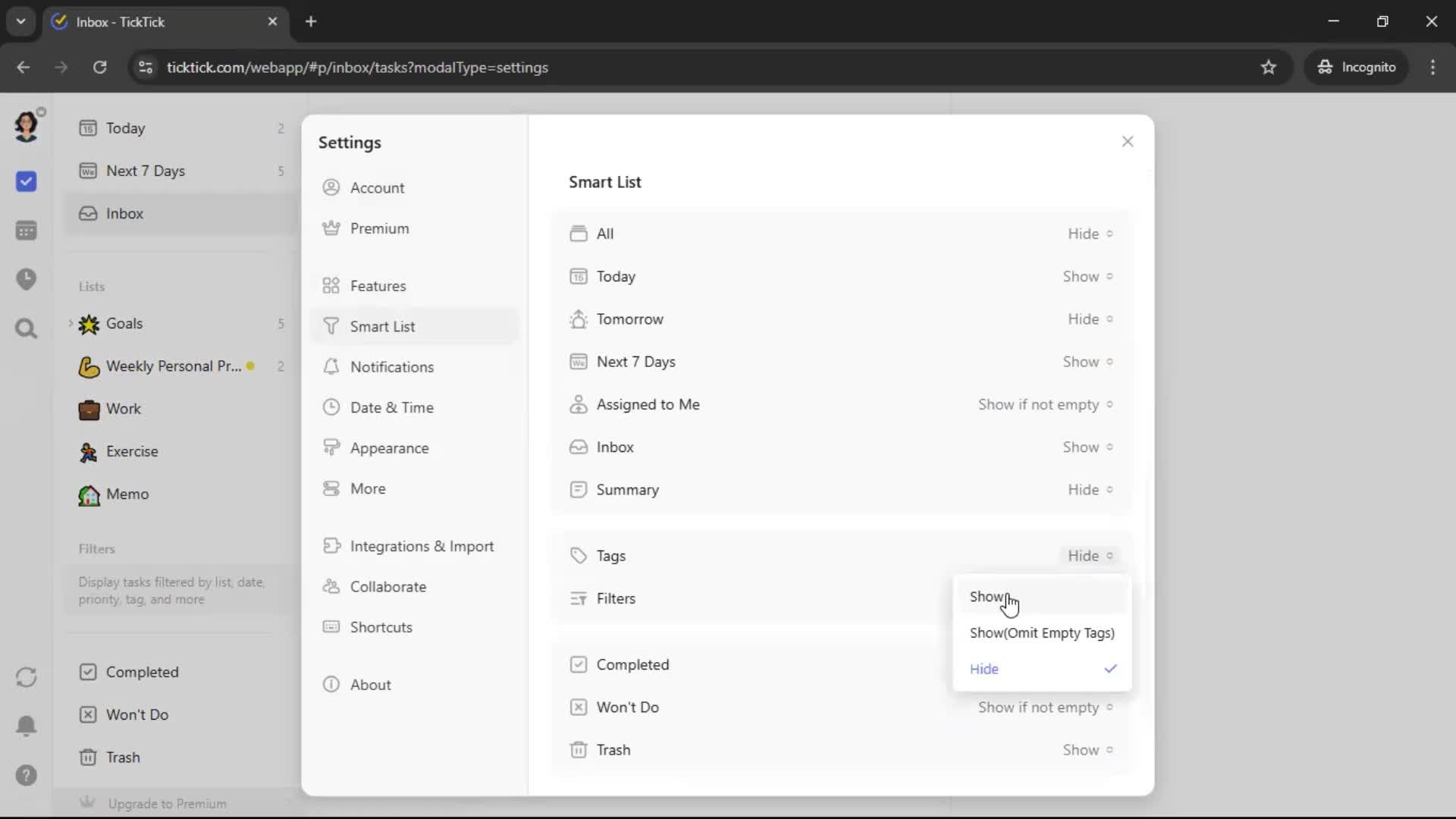Click the browser address bar URL
Viewport: 1456px width, 819px height.
point(356,67)
